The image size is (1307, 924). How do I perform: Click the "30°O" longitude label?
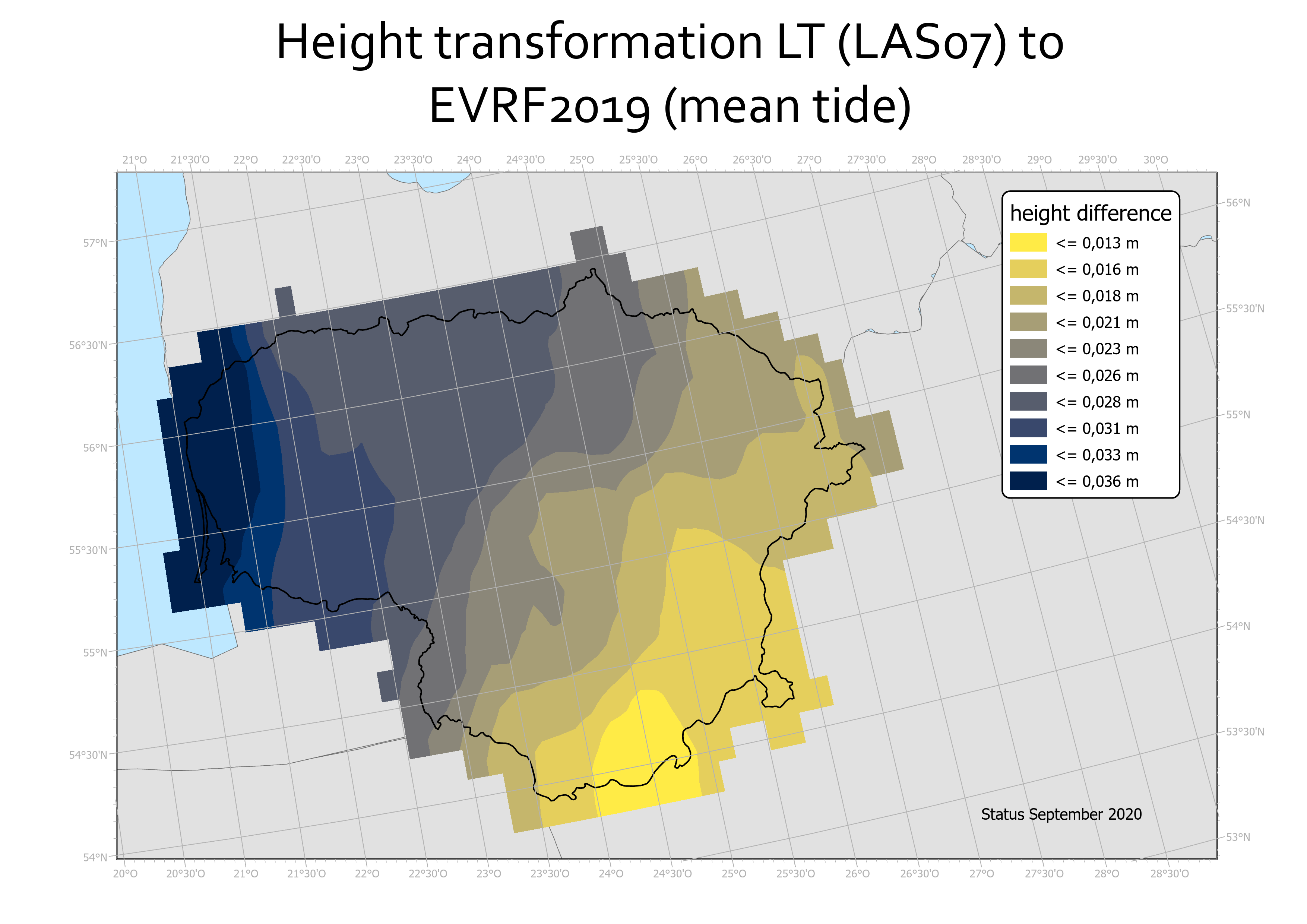tap(1156, 160)
